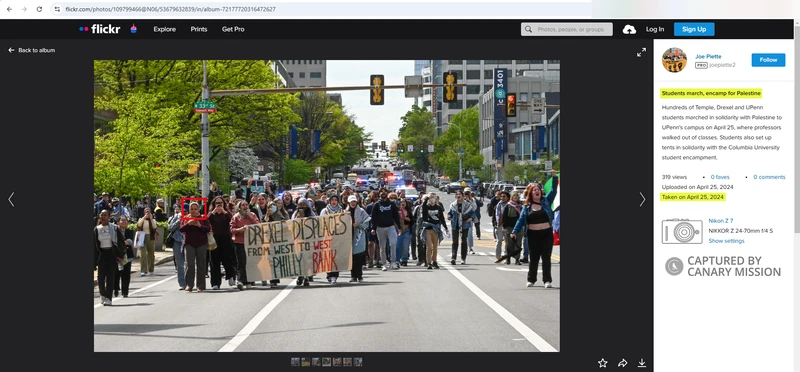Follow Joe Piette

768,60
